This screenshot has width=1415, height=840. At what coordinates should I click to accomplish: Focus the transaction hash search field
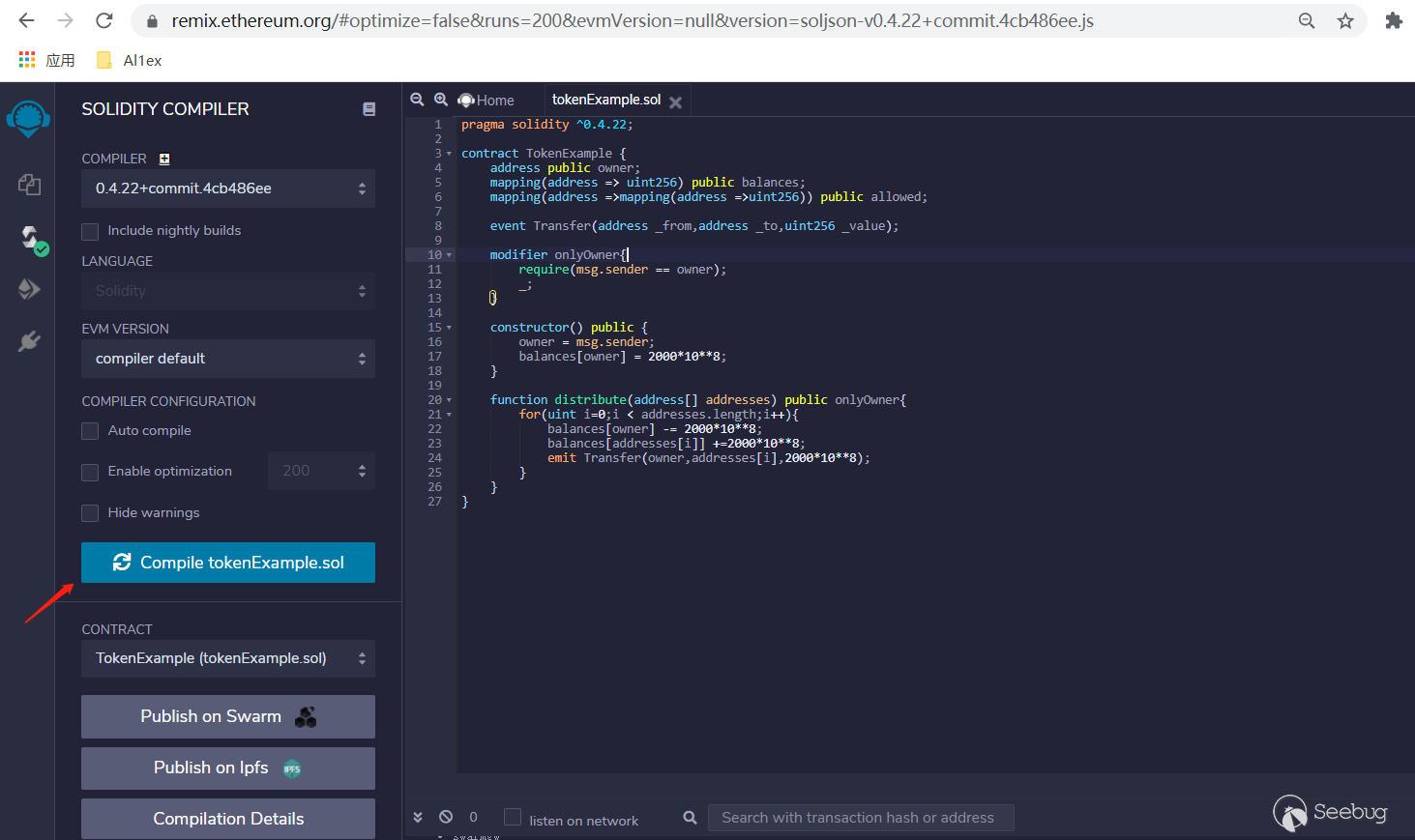(x=860, y=818)
